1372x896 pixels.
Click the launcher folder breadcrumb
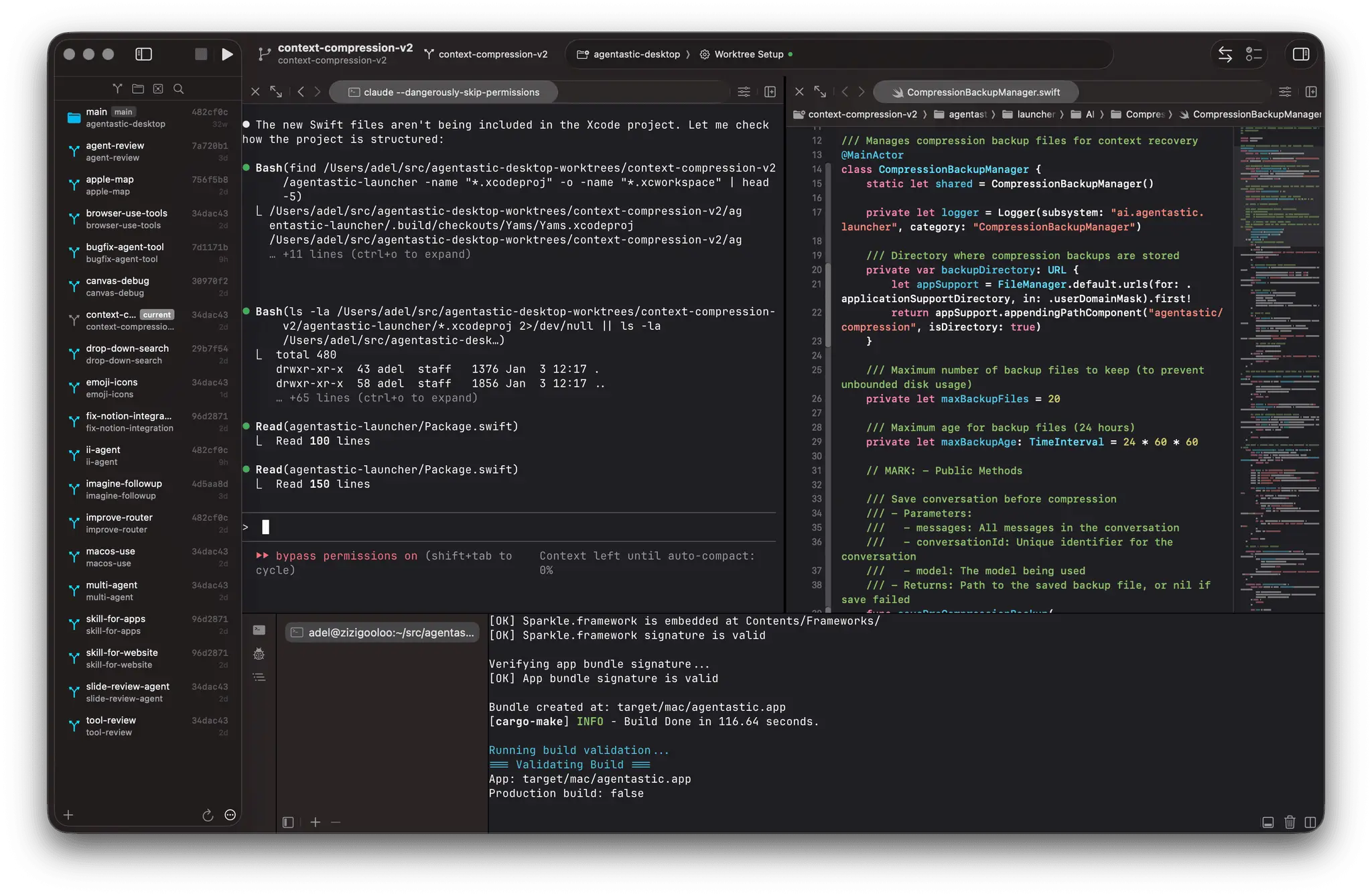[1028, 115]
